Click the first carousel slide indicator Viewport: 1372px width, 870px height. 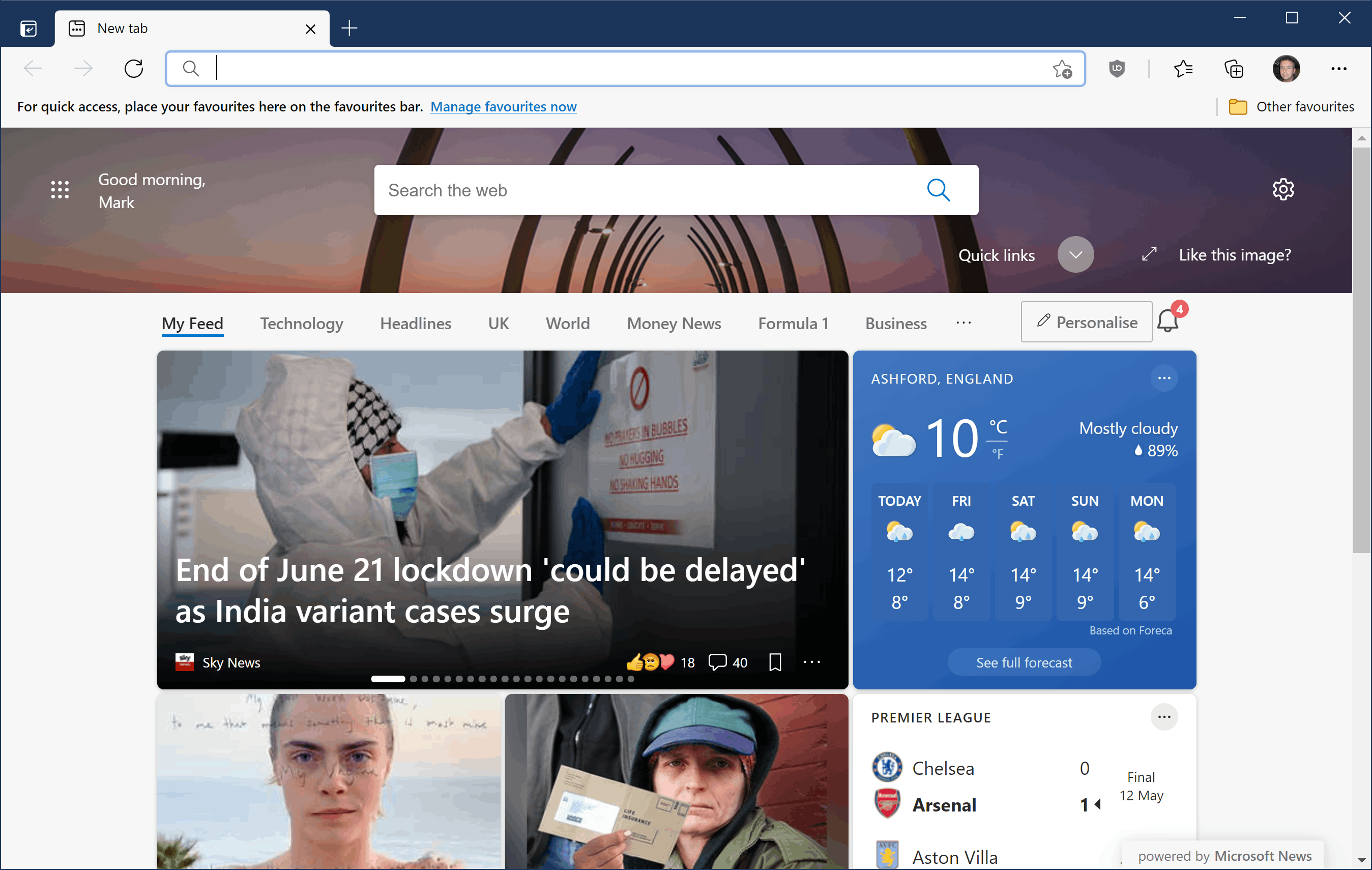[388, 679]
